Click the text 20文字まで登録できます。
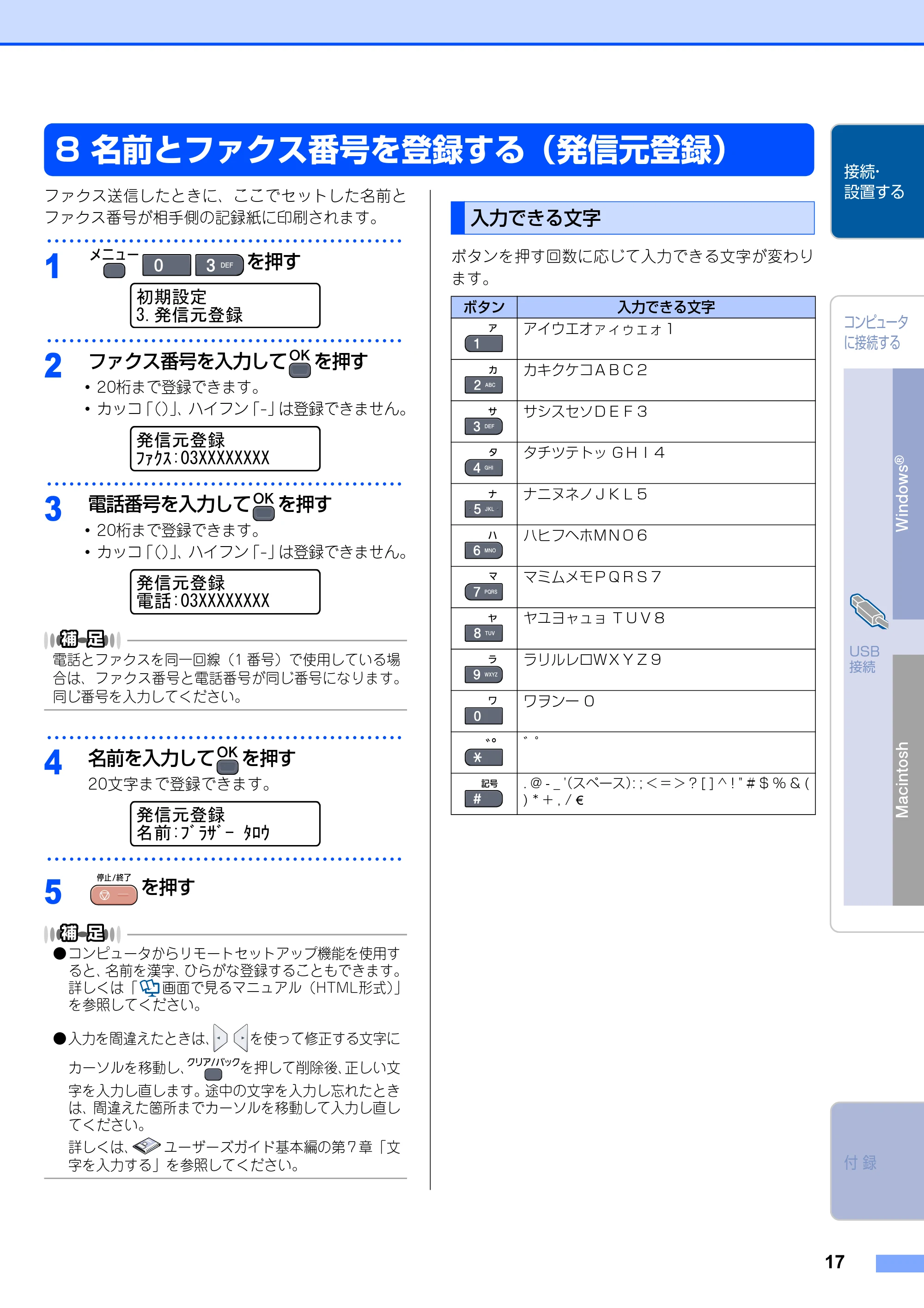 (180, 785)
